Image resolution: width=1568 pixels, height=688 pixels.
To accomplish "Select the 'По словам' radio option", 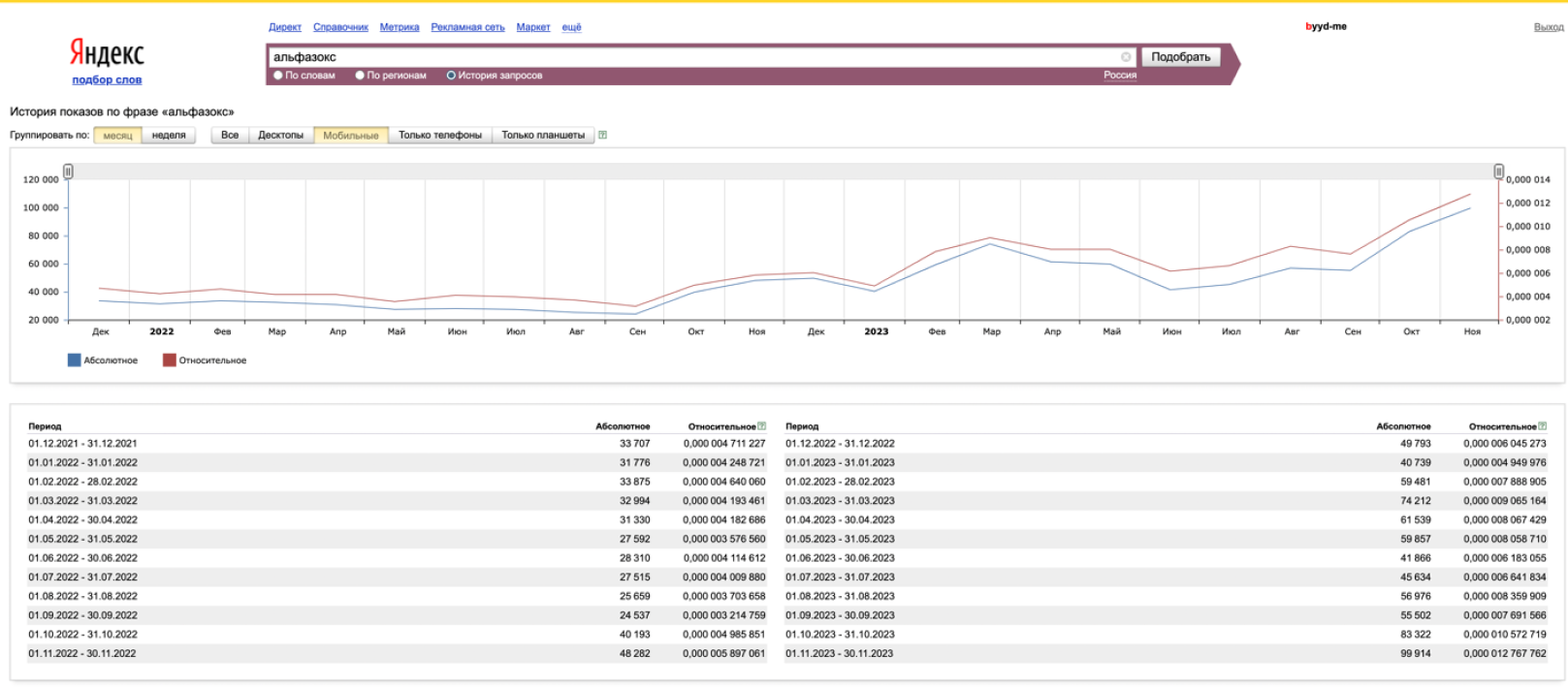I will click(x=278, y=76).
